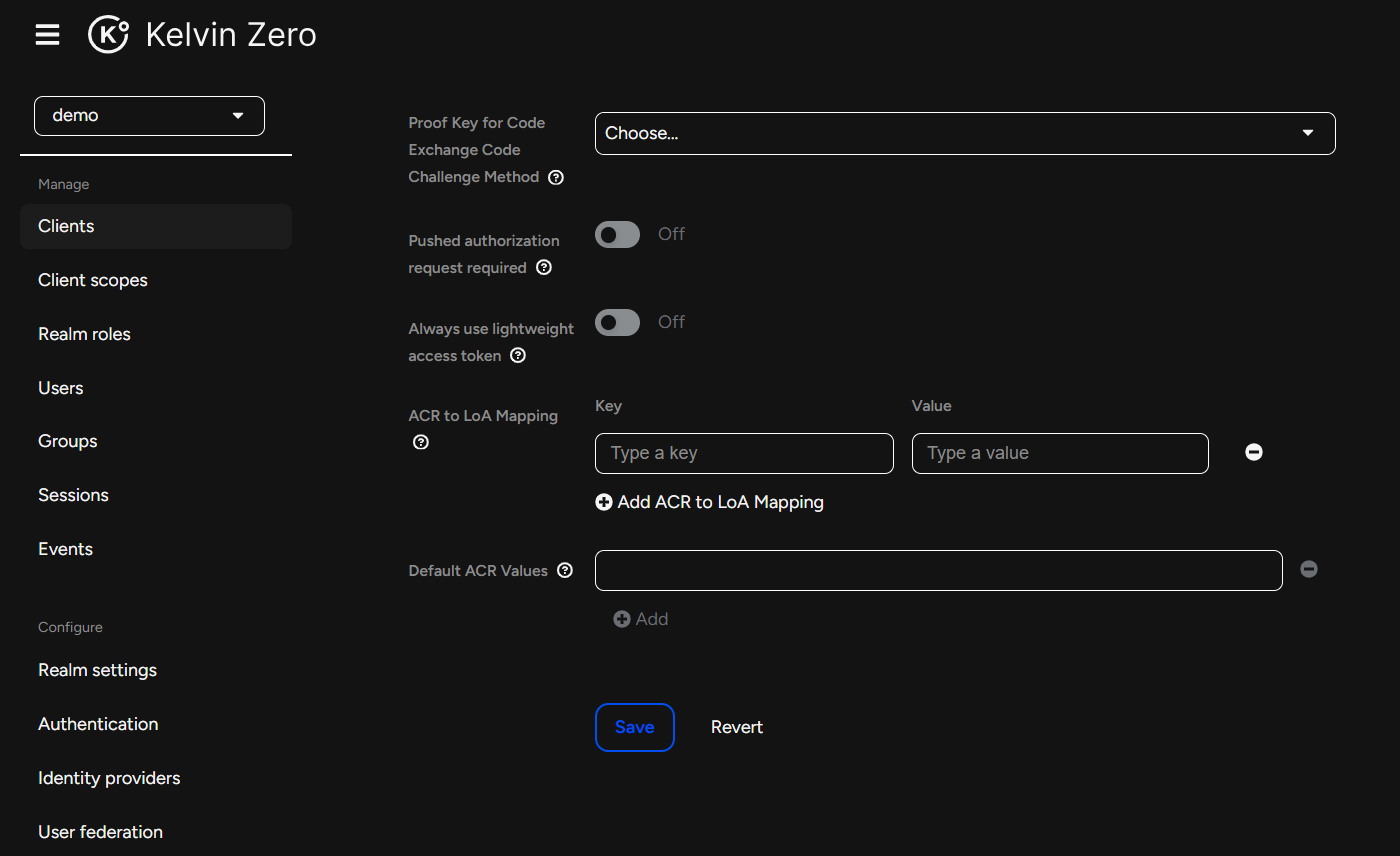Viewport: 1400px width, 856px height.
Task: Navigate to Identity providers
Action: (x=109, y=778)
